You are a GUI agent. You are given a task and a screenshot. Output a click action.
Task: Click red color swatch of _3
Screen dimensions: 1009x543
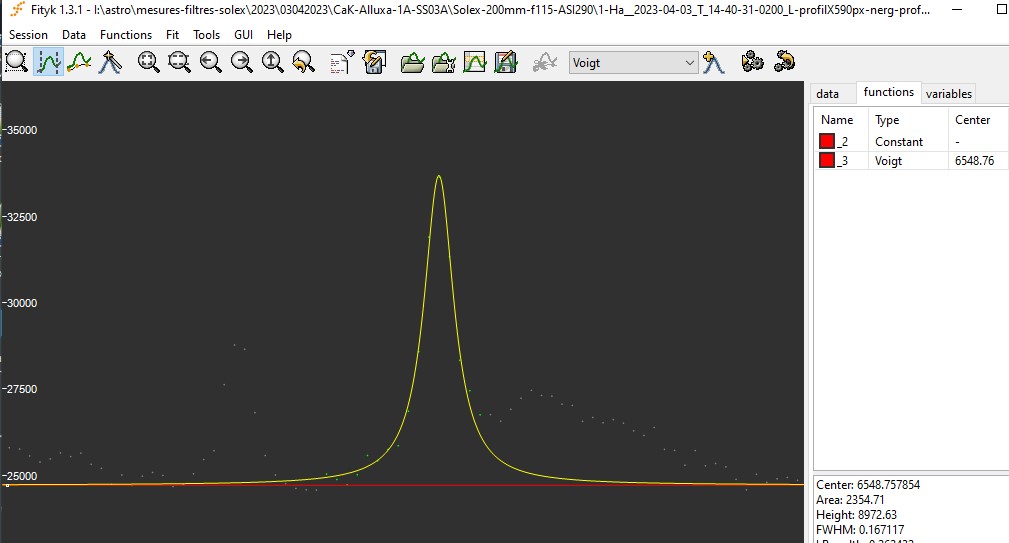[827, 161]
